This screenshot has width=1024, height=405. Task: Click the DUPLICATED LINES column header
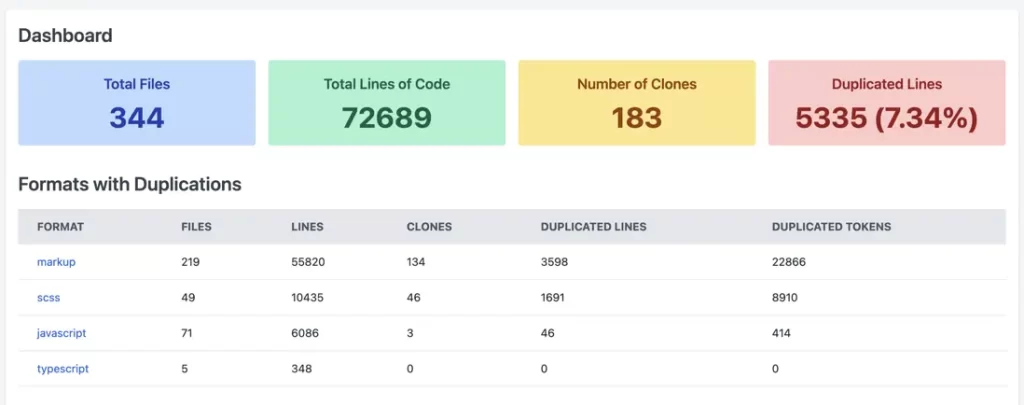(594, 227)
